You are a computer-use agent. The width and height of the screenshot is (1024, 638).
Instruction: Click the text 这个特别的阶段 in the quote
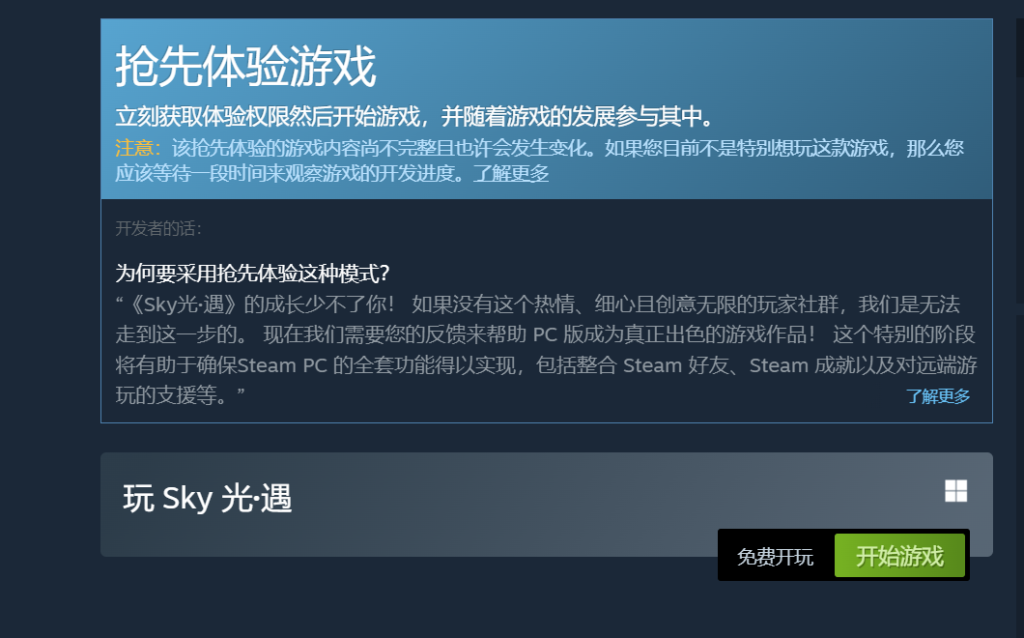tap(904, 334)
